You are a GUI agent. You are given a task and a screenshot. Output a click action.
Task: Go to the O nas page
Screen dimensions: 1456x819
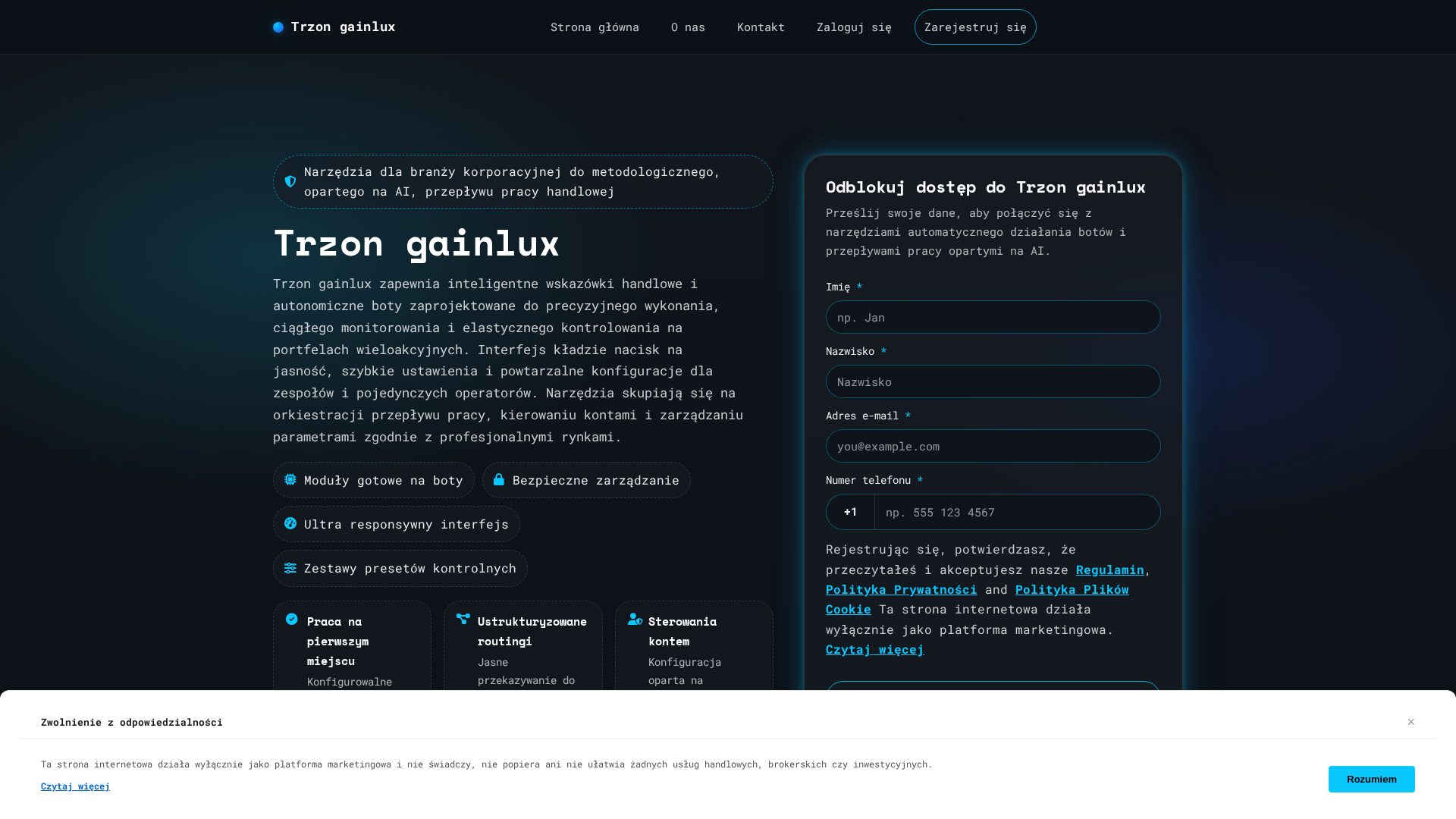(x=688, y=27)
